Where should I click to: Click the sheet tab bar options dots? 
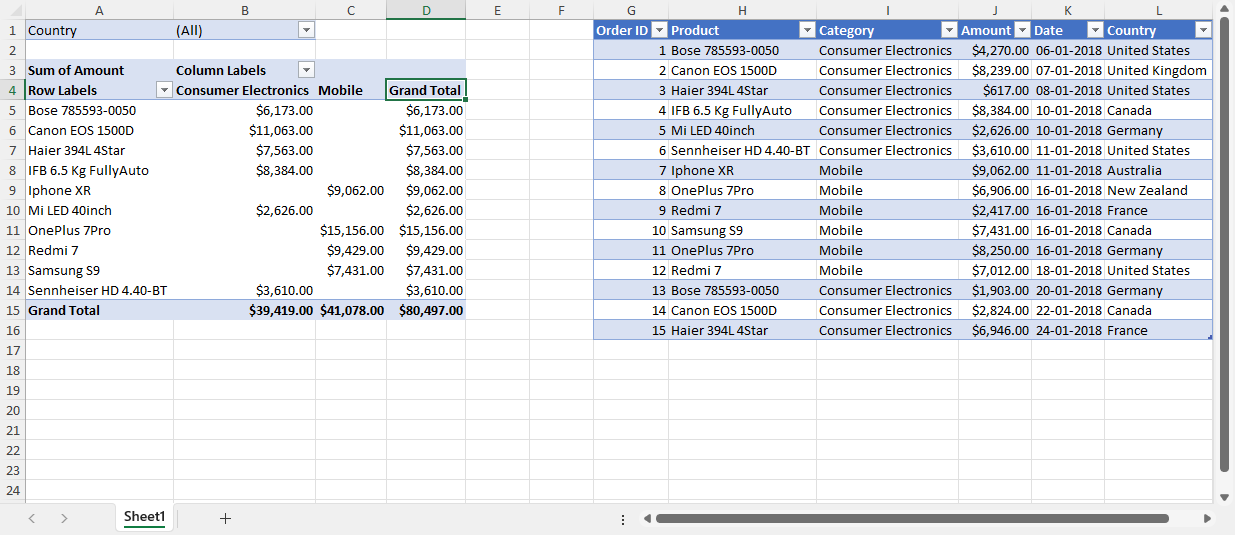[x=623, y=519]
